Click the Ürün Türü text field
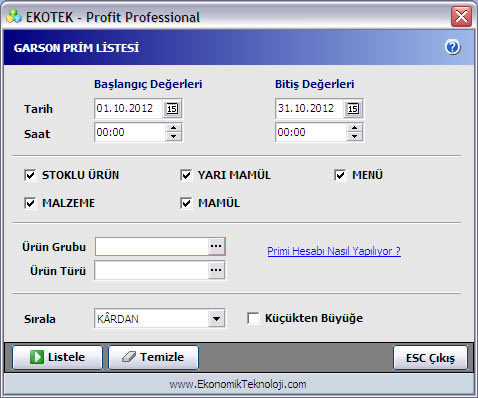 pyautogui.click(x=152, y=270)
